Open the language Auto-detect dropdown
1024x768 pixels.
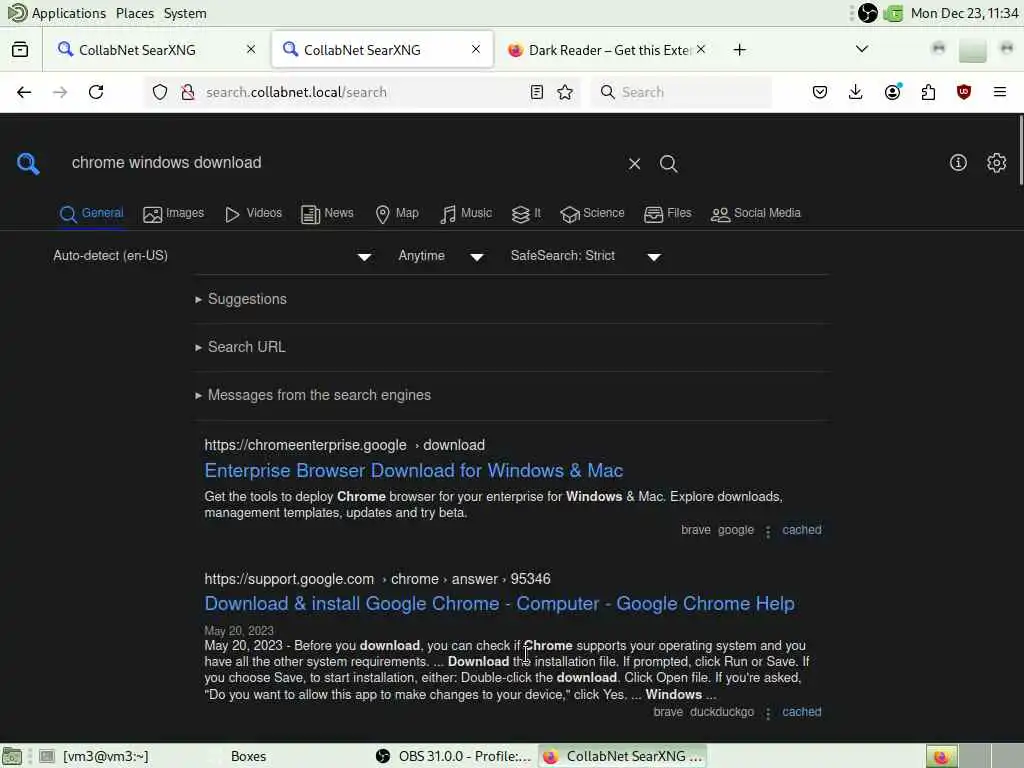coord(213,256)
